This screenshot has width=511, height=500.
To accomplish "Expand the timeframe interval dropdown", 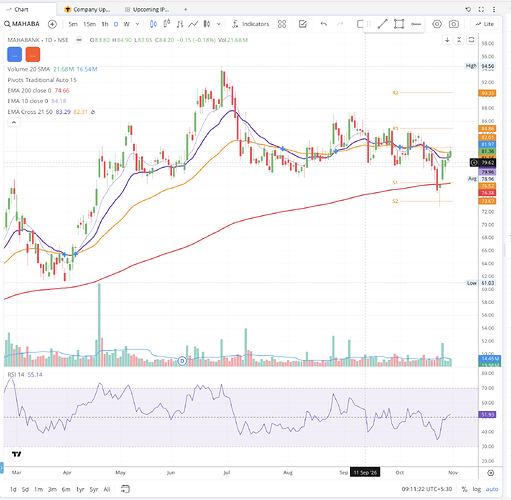I will click(x=137, y=24).
